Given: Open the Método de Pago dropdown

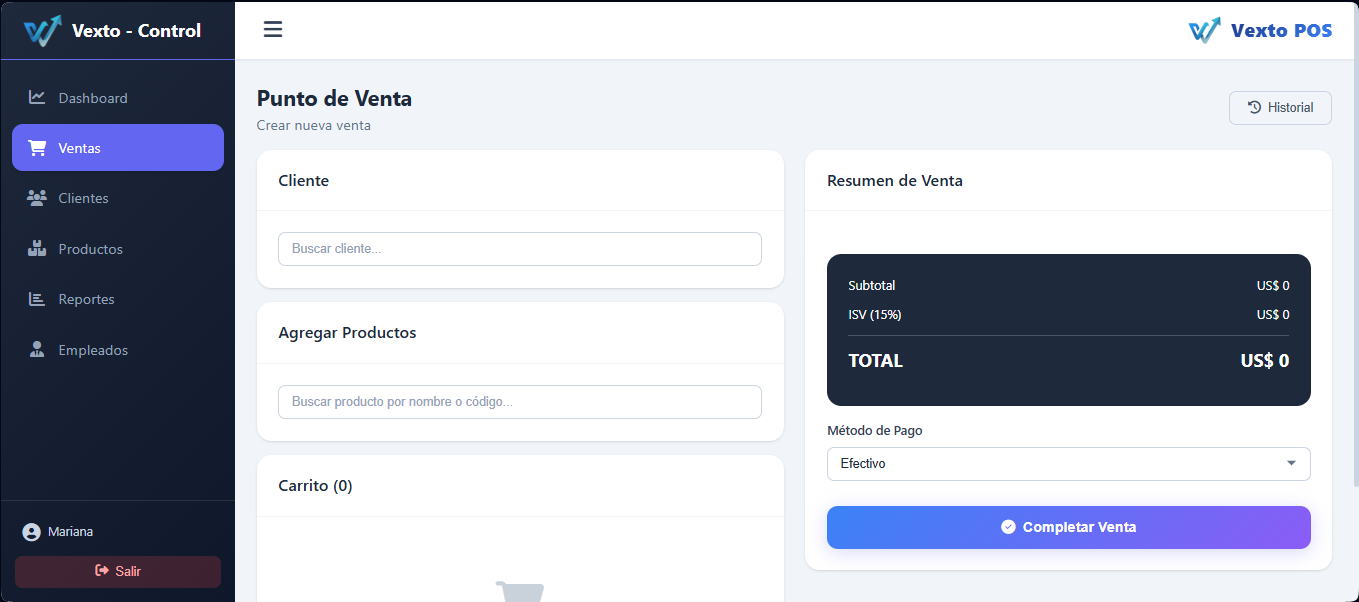Looking at the screenshot, I should point(1068,464).
